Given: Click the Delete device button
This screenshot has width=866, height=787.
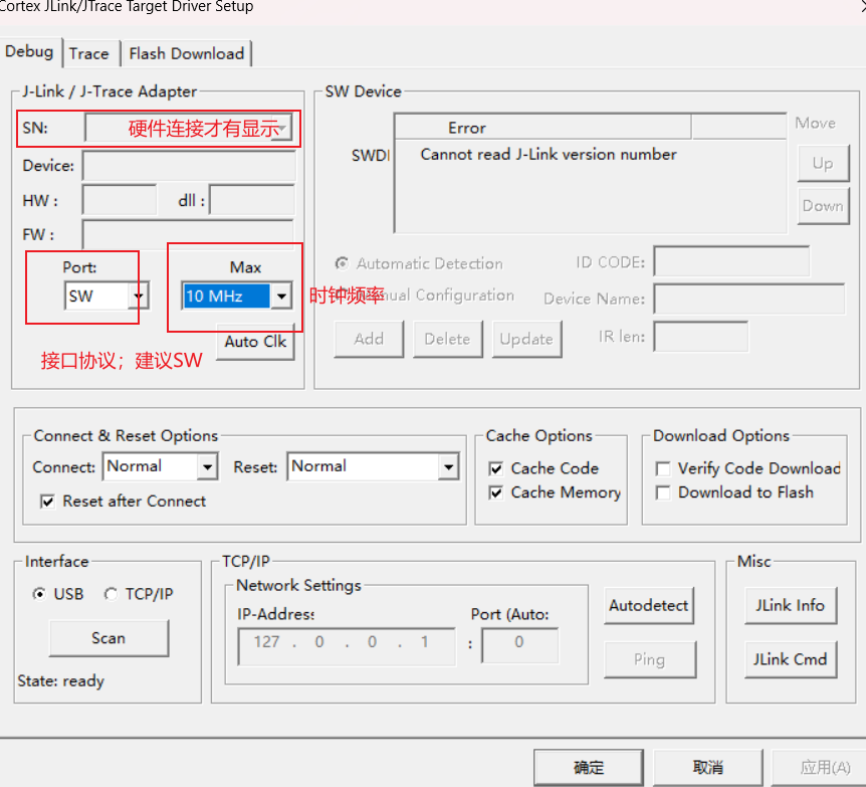Looking at the screenshot, I should pyautogui.click(x=447, y=339).
